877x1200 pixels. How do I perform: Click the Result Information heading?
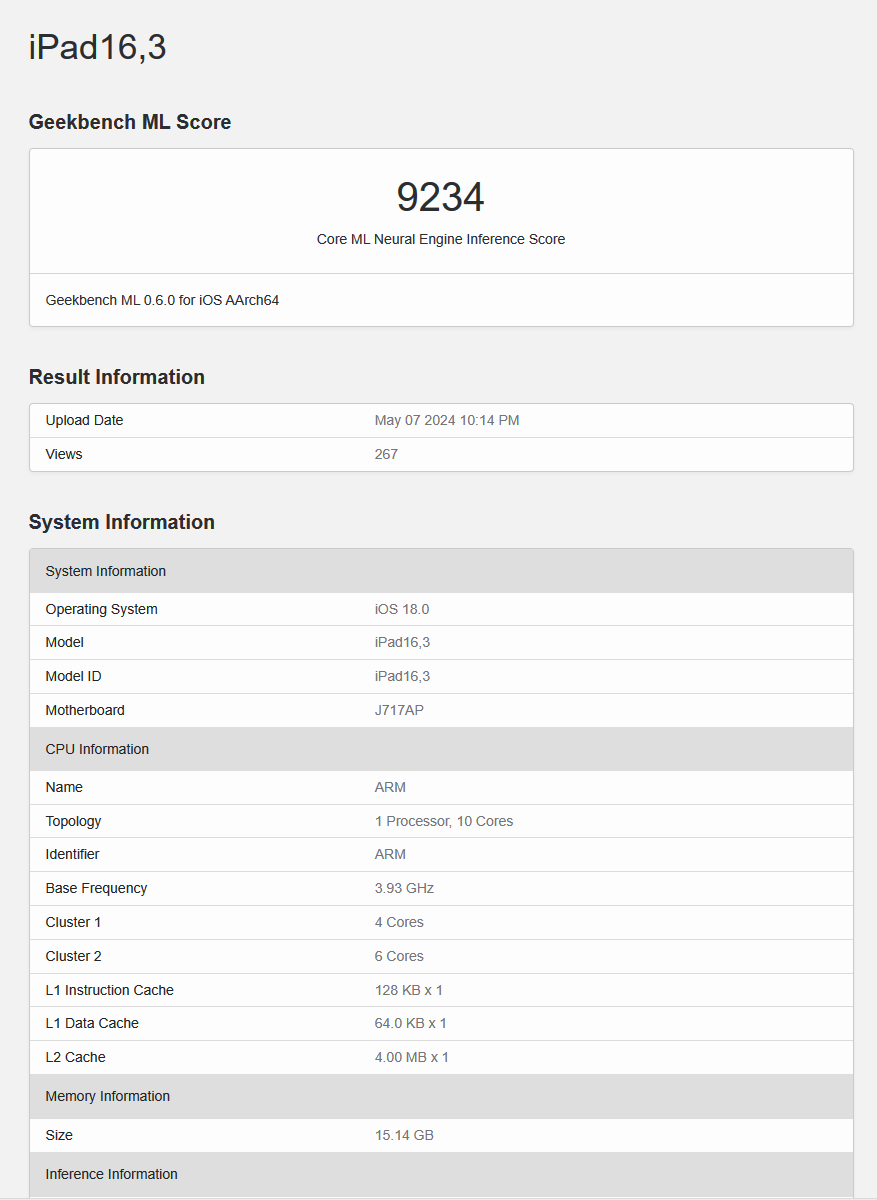point(117,377)
